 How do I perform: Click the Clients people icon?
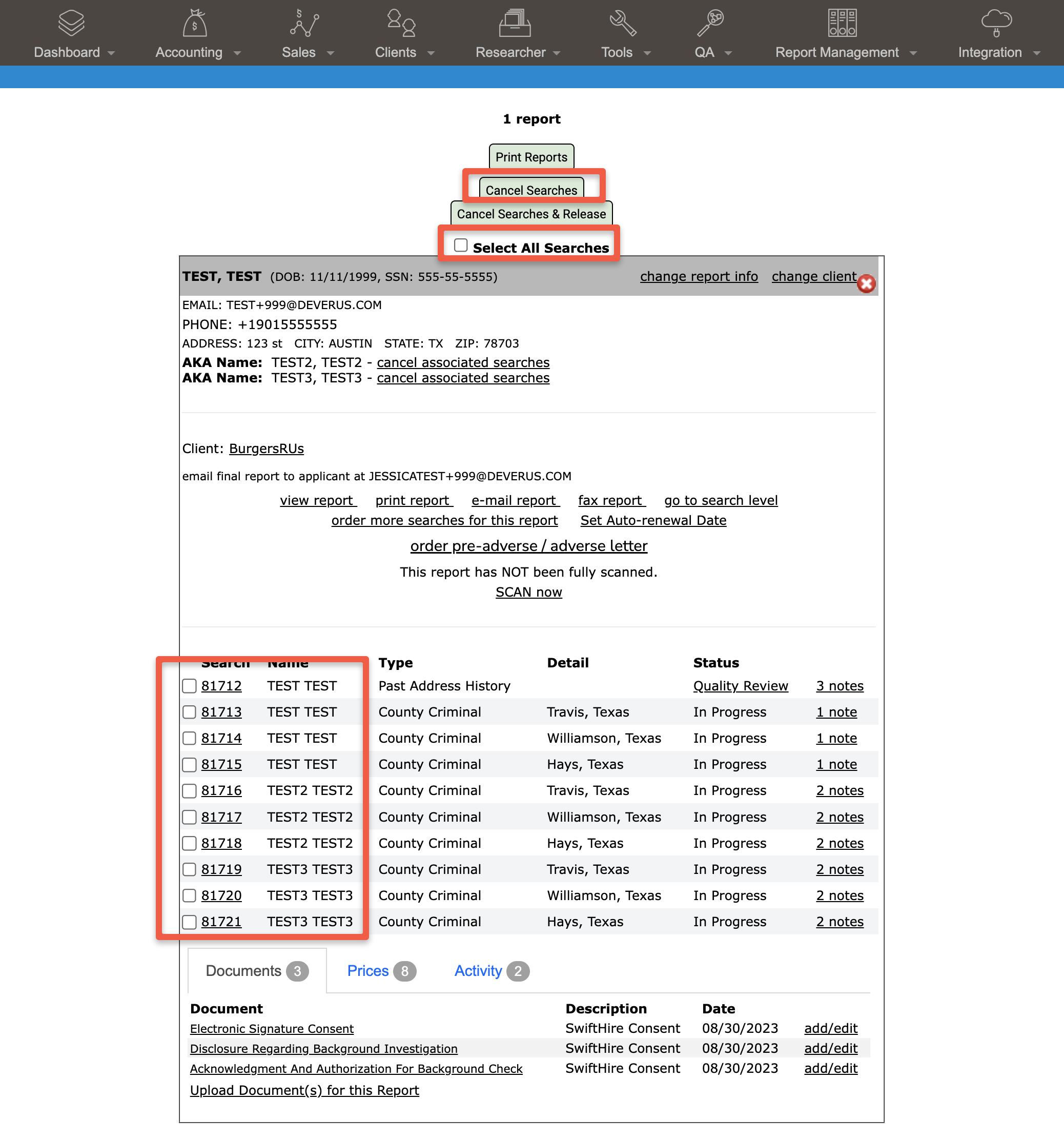(x=401, y=23)
